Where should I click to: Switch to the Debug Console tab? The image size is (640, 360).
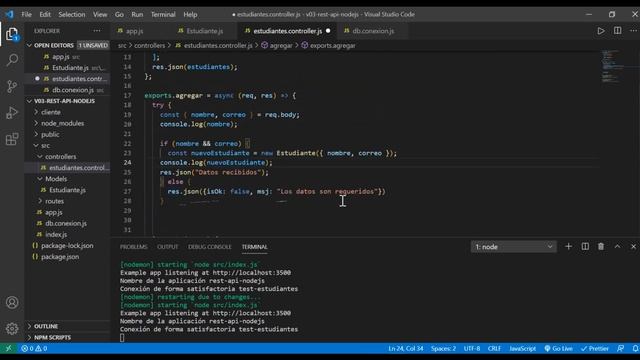coord(210,247)
